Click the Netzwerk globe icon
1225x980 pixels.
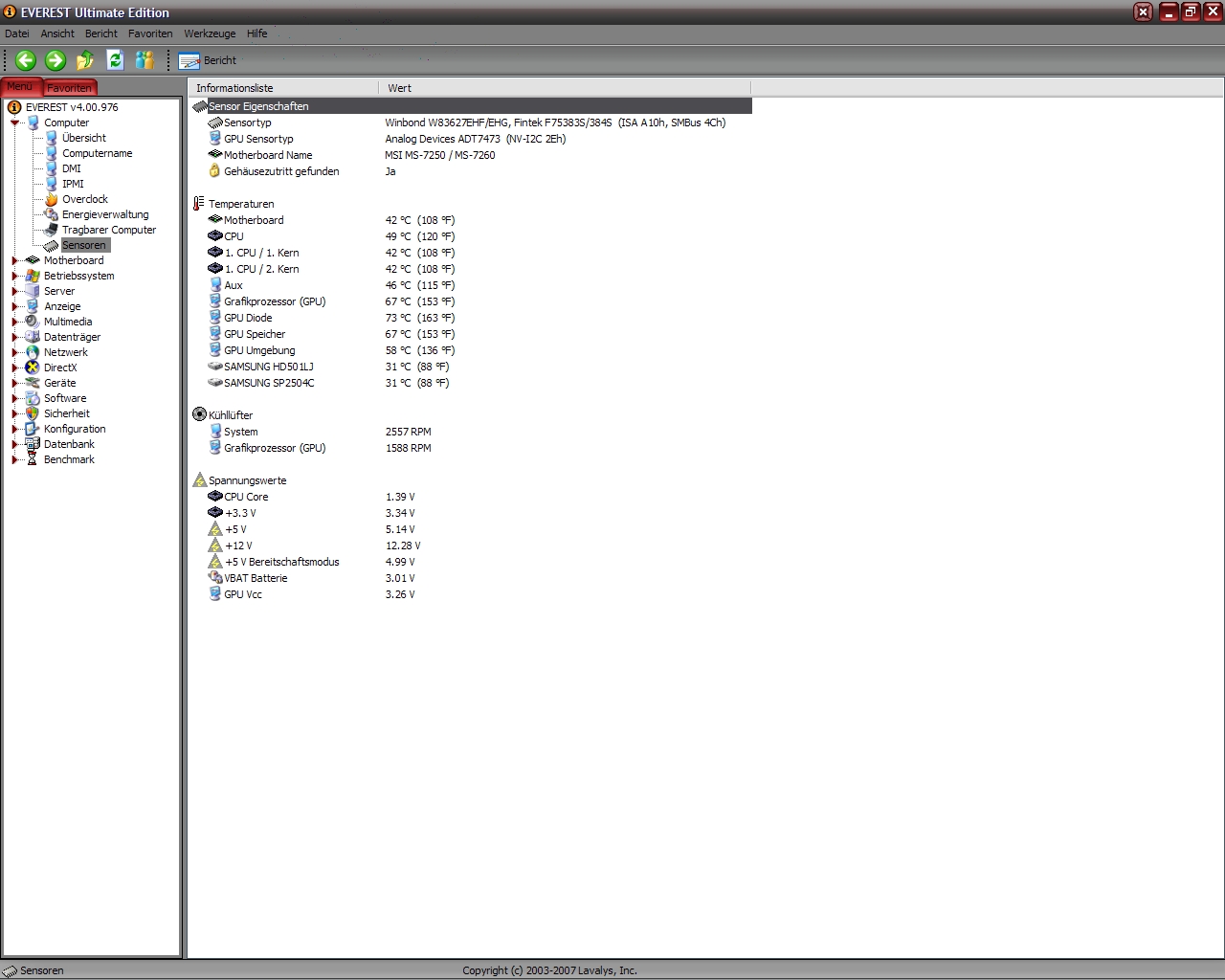point(33,352)
